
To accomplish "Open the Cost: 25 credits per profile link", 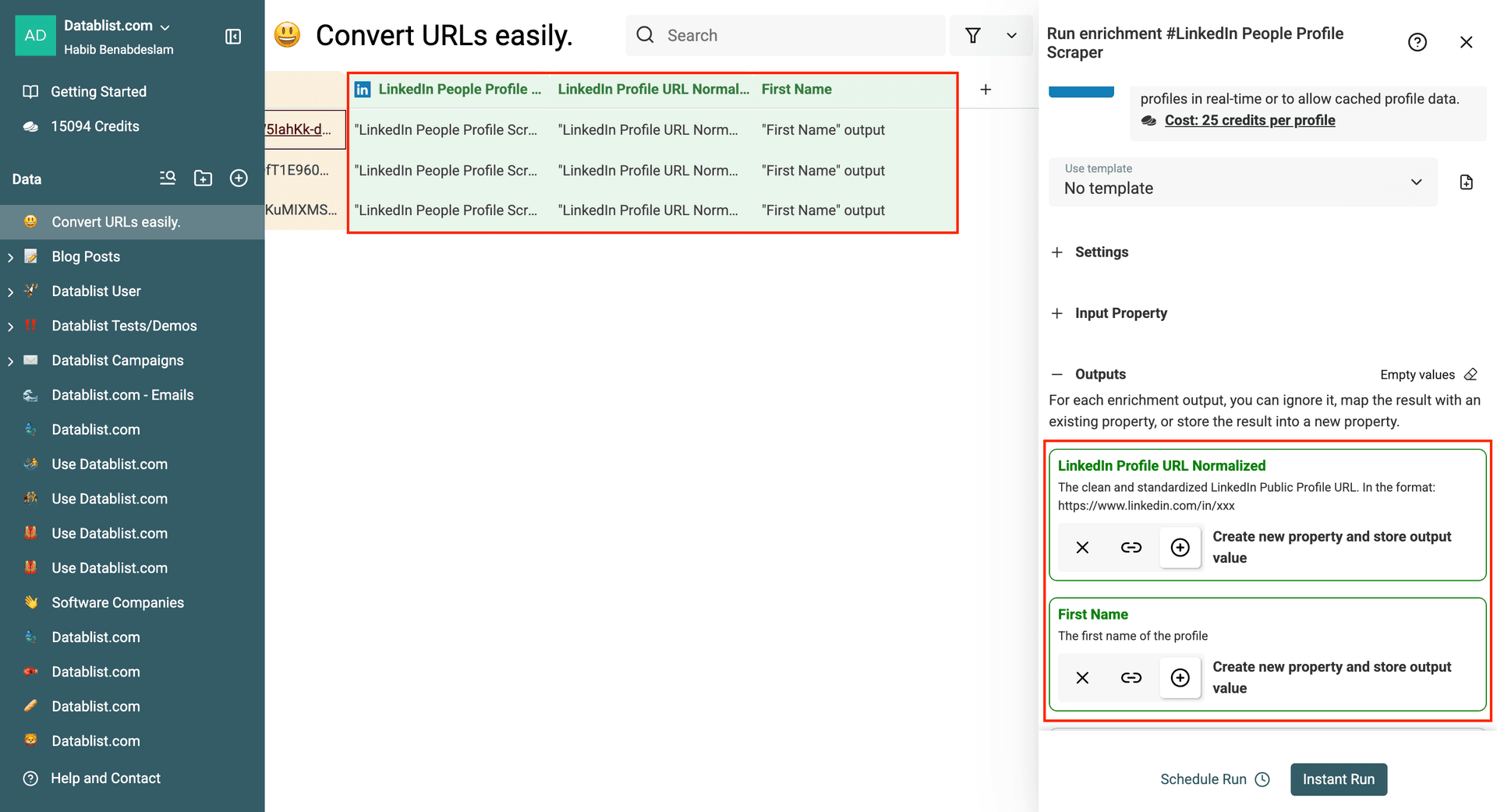I will [x=1249, y=120].
